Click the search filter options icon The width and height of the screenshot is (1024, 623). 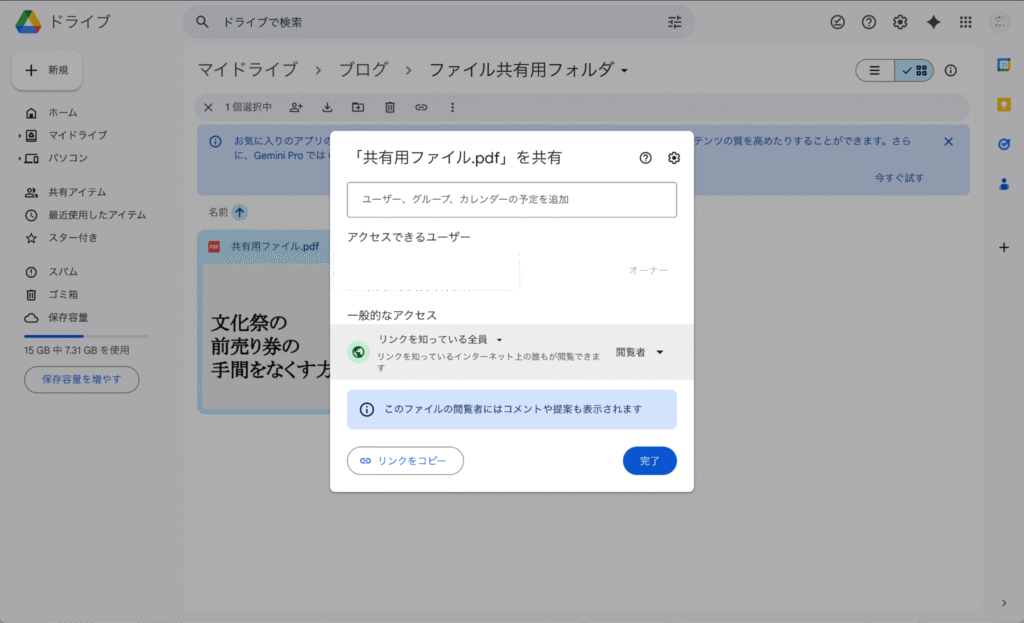pos(674,22)
